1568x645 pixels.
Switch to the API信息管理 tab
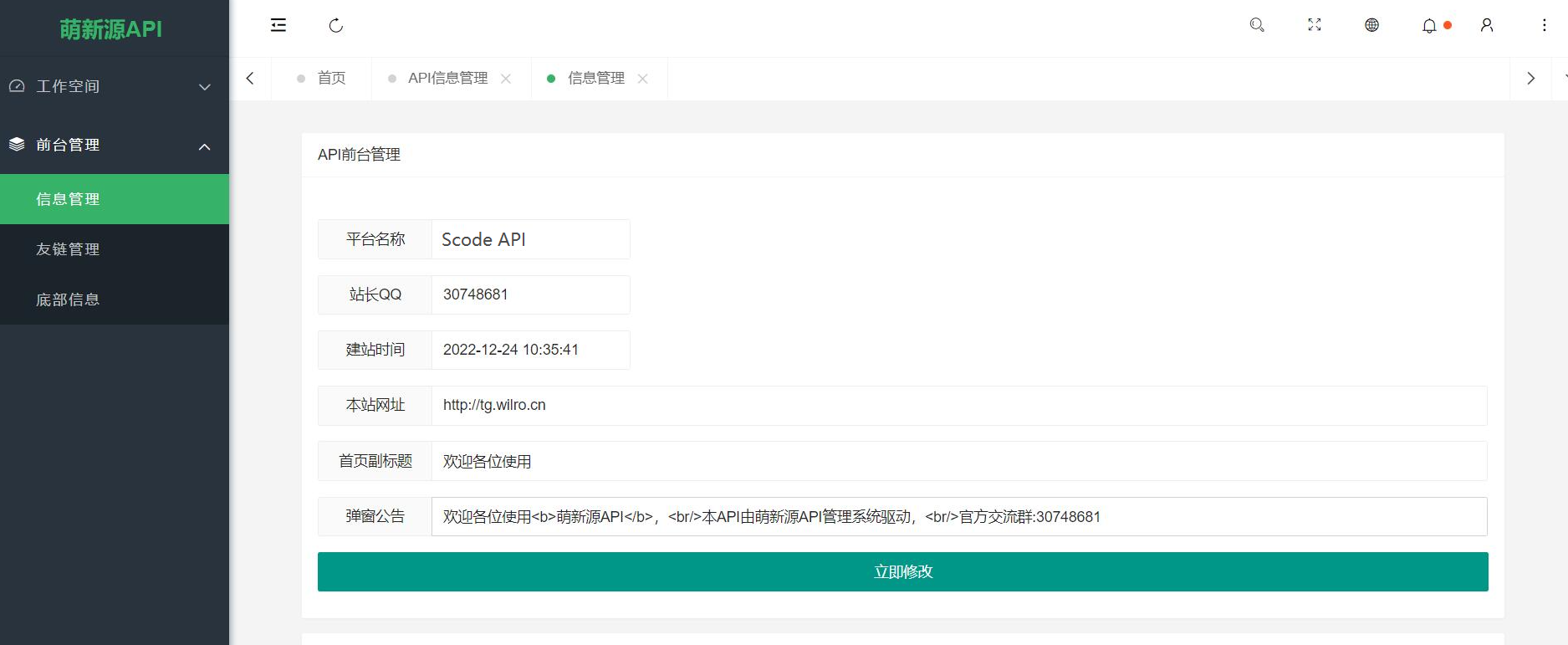(x=451, y=79)
